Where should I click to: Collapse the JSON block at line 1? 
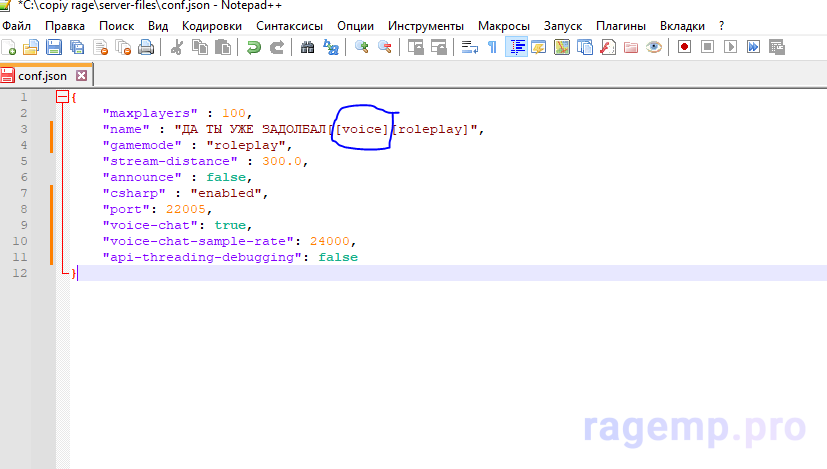tap(63, 97)
